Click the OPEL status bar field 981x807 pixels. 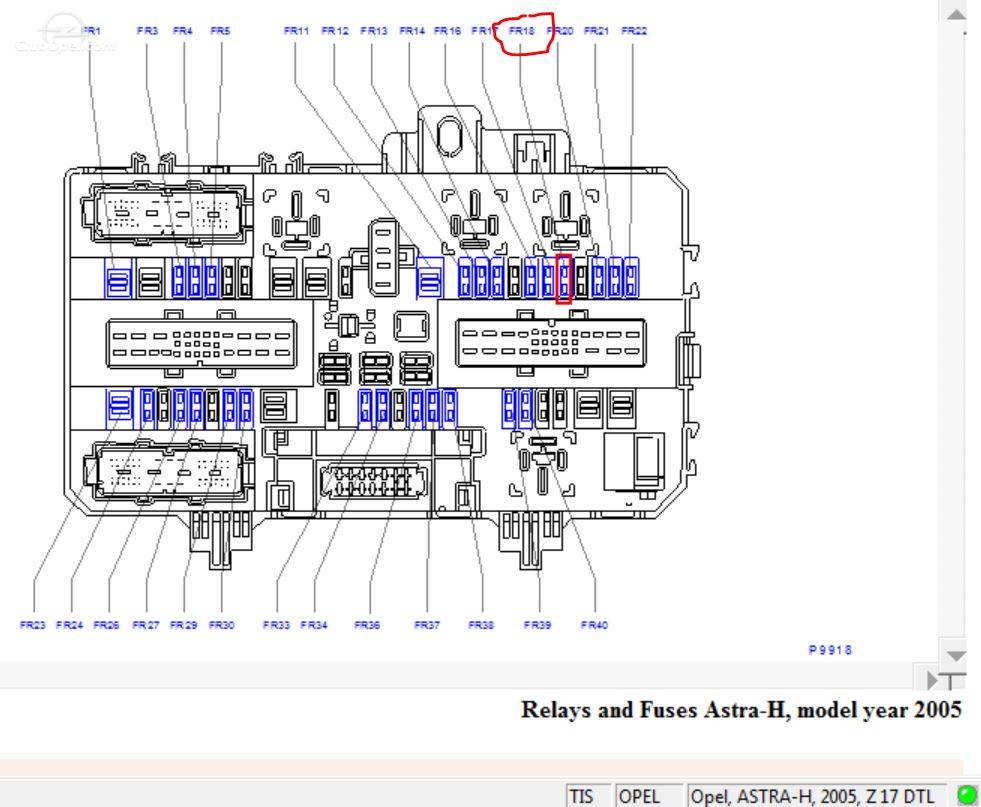click(x=649, y=796)
